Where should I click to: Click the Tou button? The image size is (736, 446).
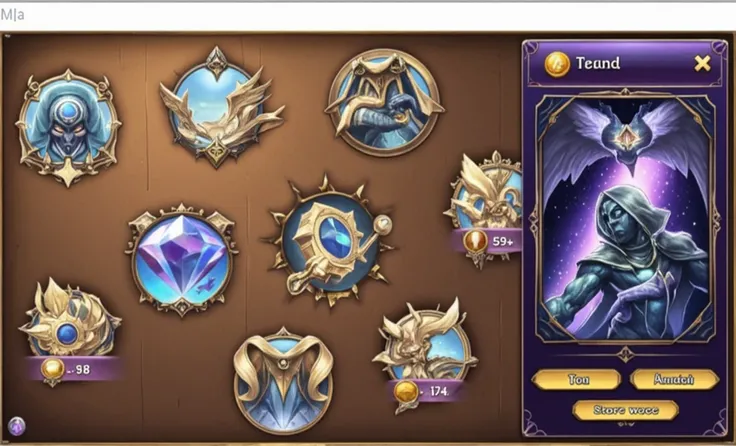pyautogui.click(x=577, y=379)
